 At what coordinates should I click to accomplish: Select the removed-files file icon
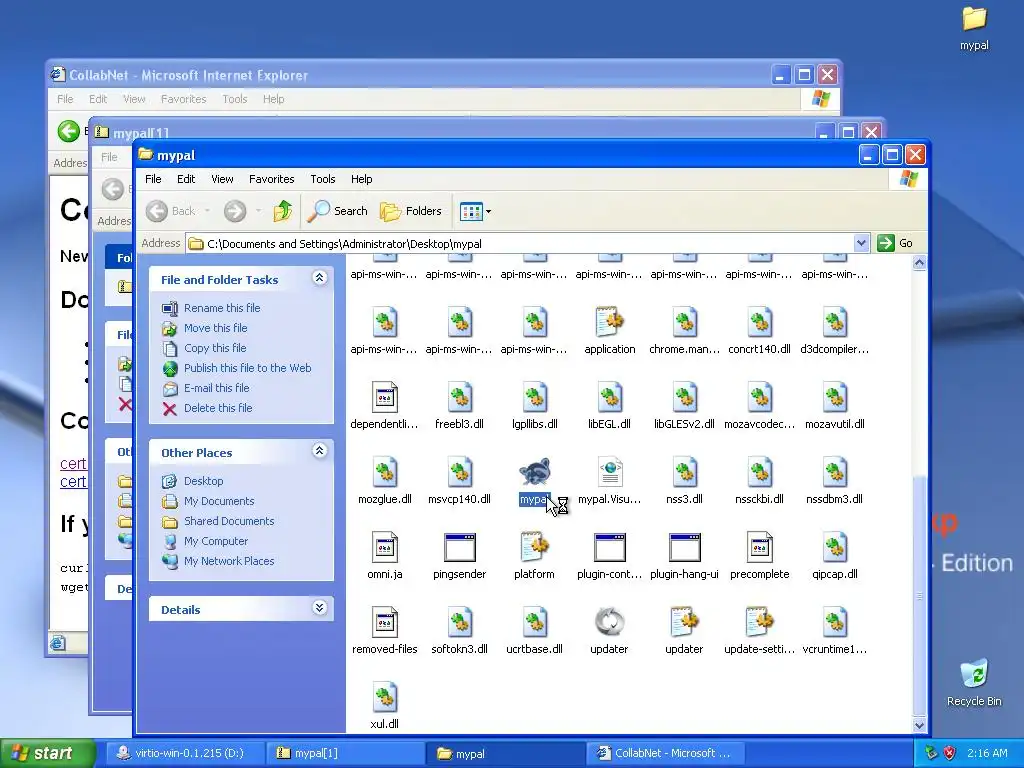(385, 622)
